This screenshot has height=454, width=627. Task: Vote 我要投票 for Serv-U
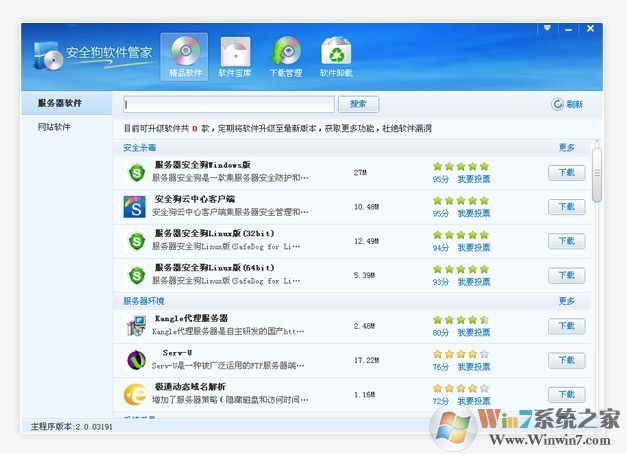pos(474,367)
